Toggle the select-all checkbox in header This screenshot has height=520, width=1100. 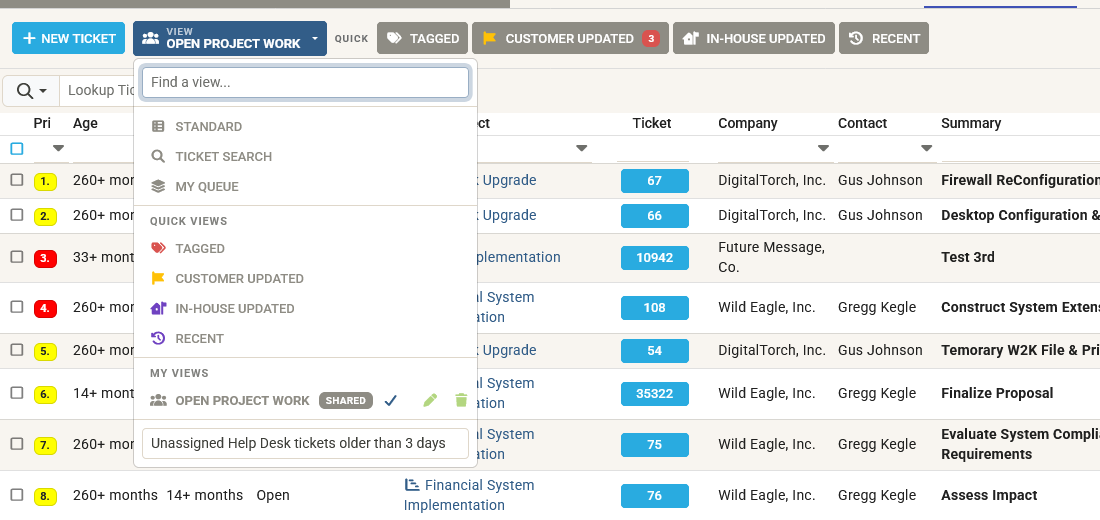[x=17, y=148]
